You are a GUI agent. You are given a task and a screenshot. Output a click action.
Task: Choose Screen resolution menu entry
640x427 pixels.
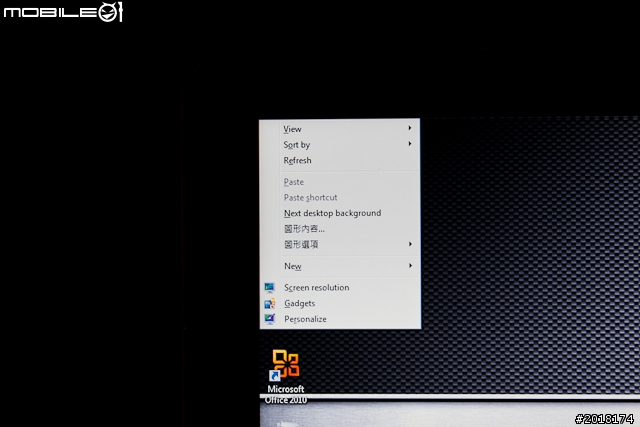(340, 287)
